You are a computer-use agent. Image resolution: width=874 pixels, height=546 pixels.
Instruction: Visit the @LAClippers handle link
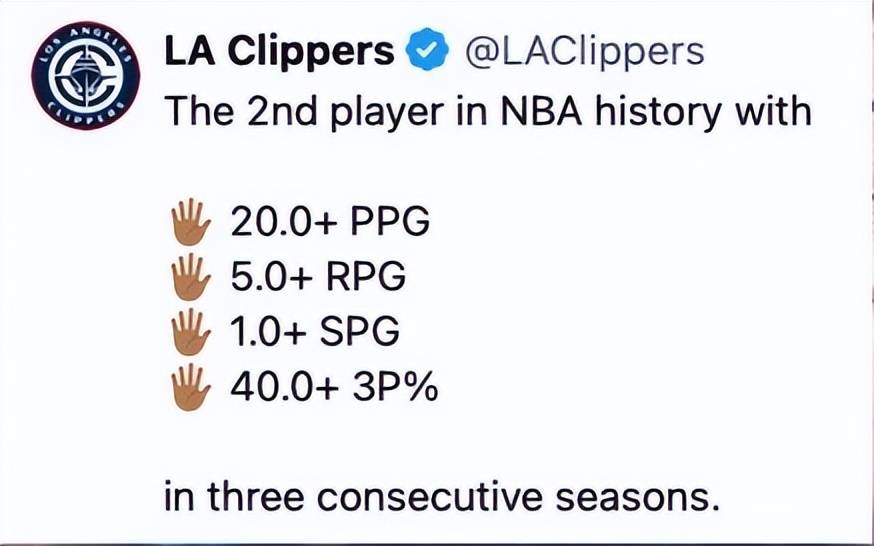click(584, 52)
